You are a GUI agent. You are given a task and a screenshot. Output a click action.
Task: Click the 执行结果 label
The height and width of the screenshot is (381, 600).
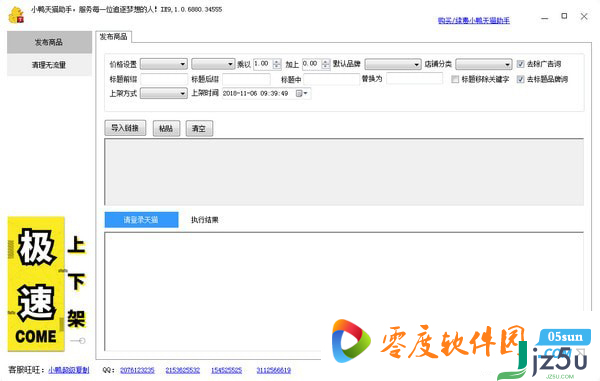[x=205, y=220]
